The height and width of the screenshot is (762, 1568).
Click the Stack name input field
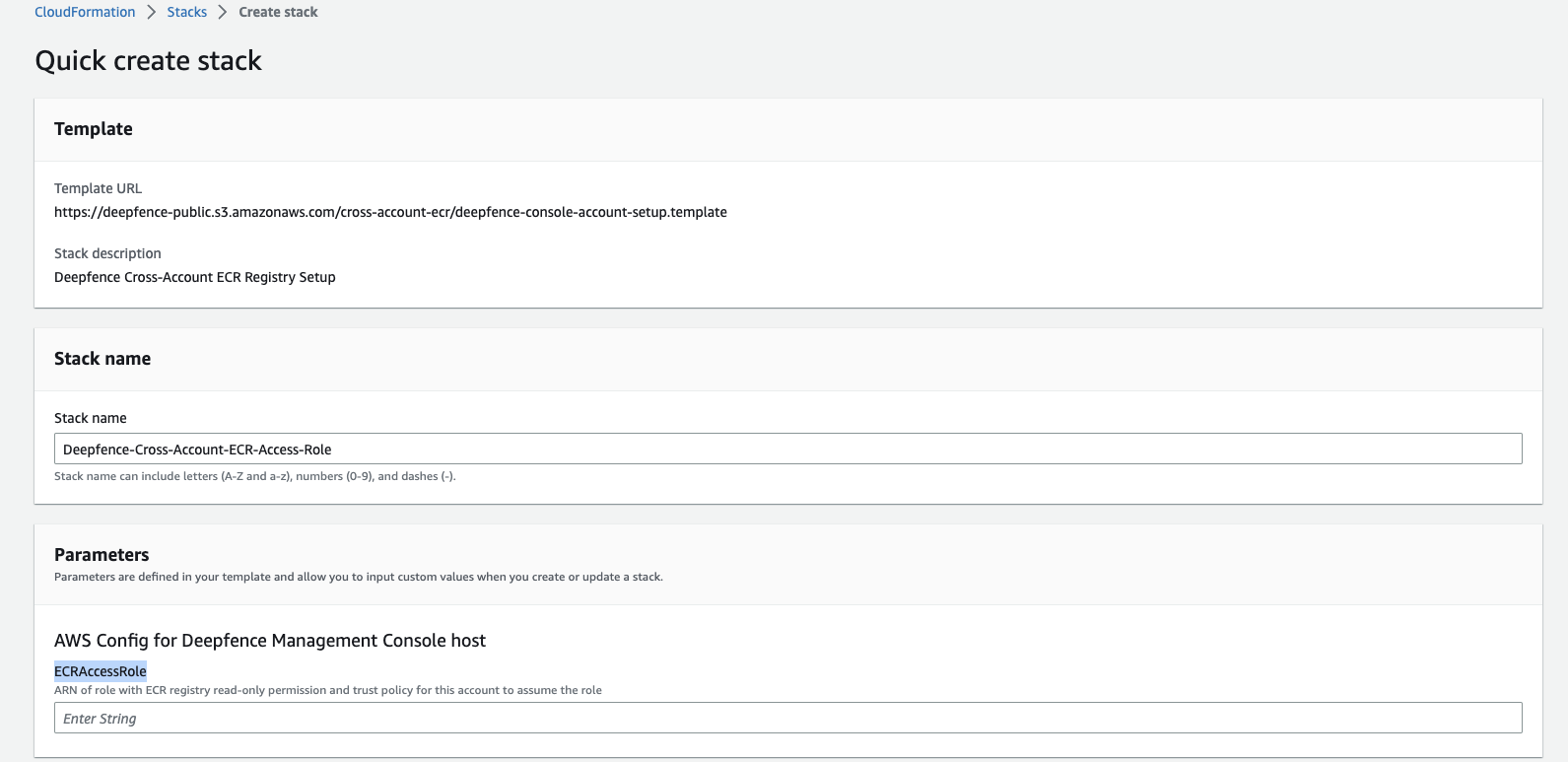(787, 449)
